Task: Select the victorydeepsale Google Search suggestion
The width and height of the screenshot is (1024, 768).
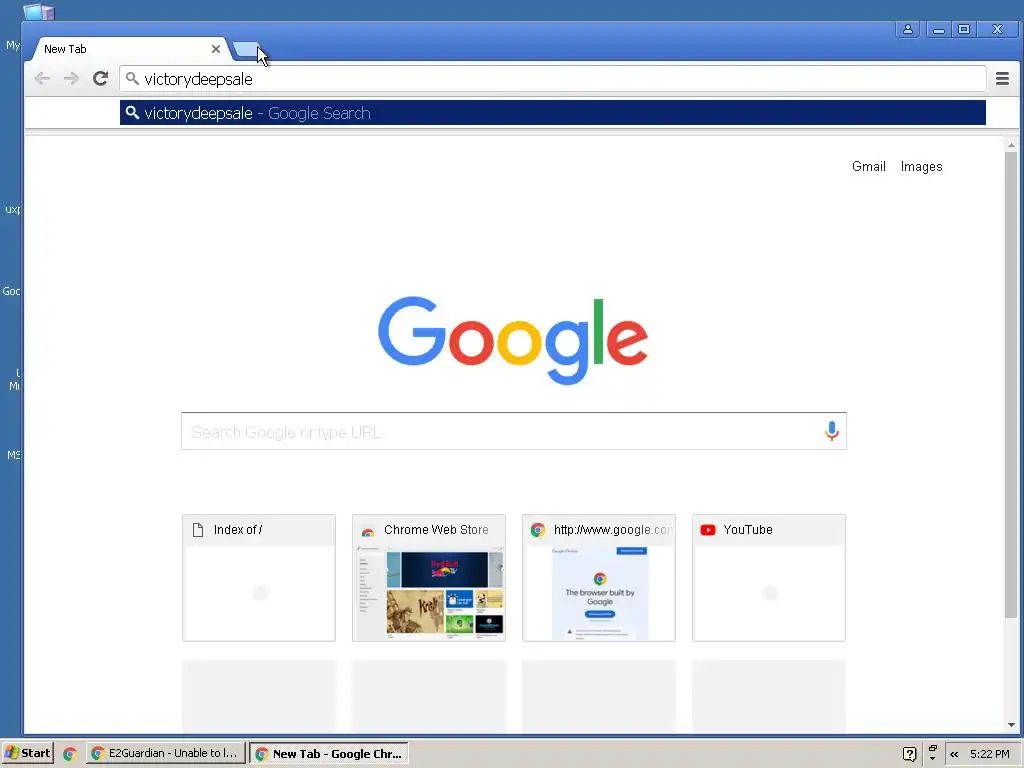Action: point(552,113)
